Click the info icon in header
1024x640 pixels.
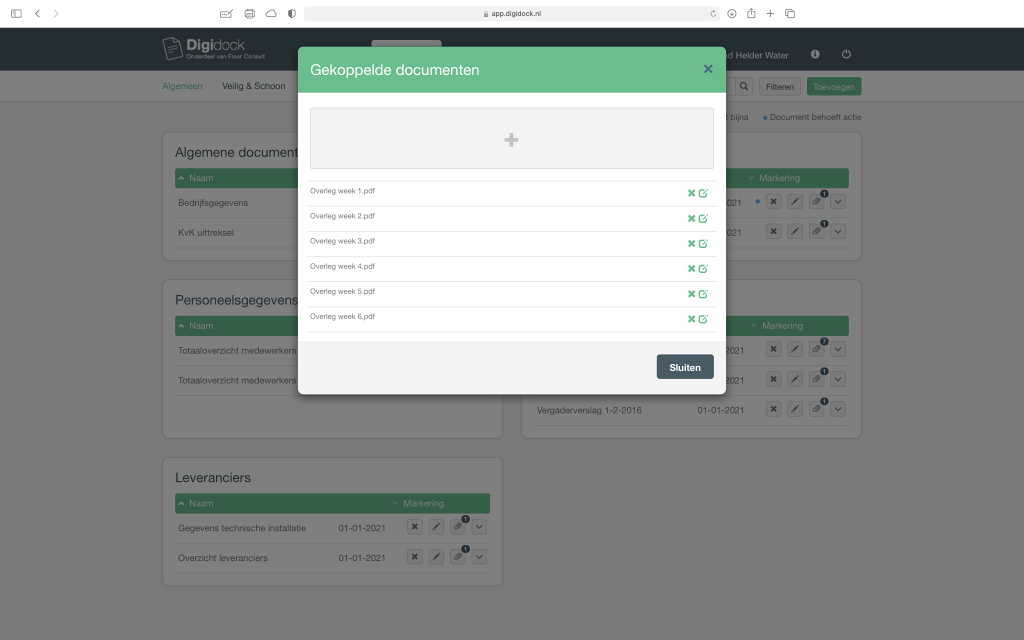pyautogui.click(x=815, y=55)
